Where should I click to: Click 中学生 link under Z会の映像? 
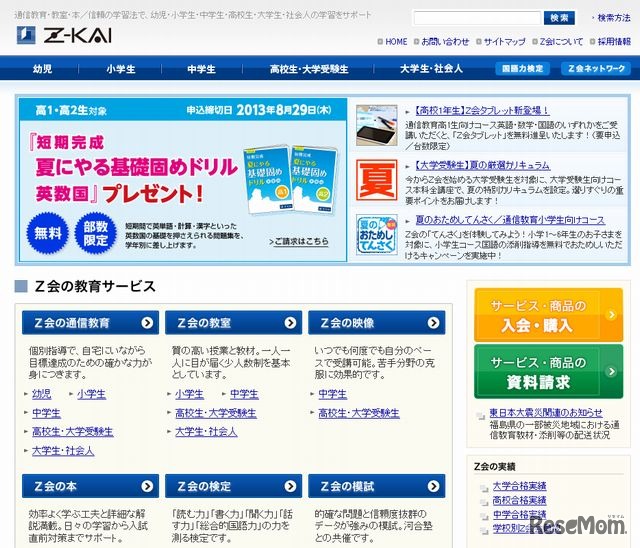click(x=333, y=394)
